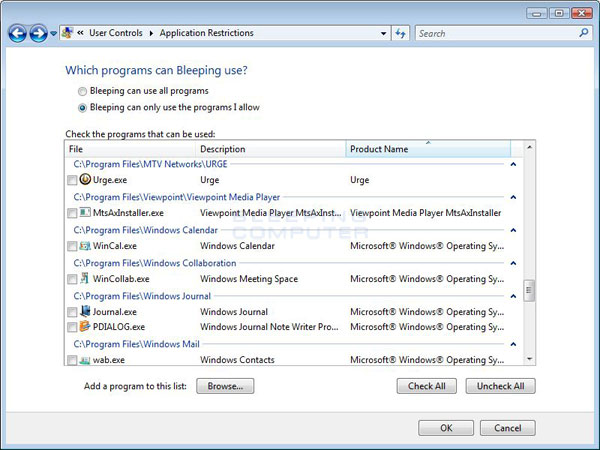Click the list scroll down arrow
Viewport: 600px width, 450px height.
coord(529,359)
